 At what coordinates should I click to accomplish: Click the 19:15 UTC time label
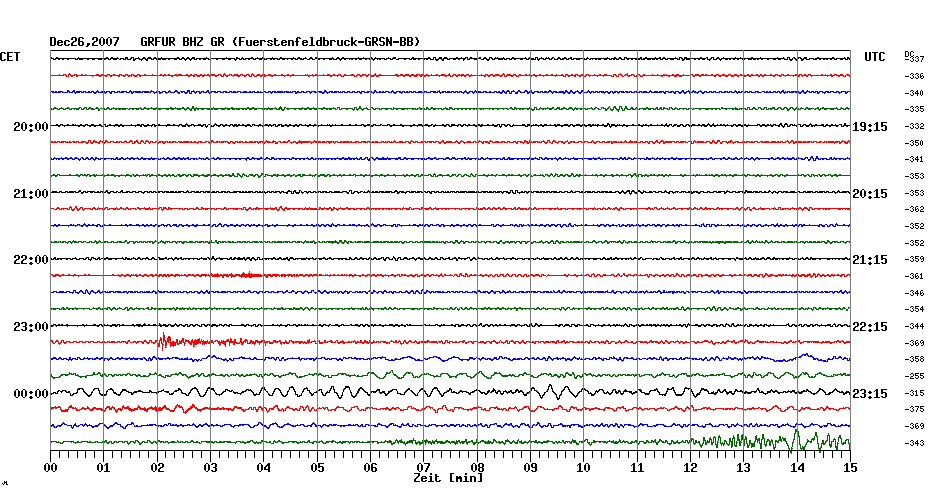870,127
